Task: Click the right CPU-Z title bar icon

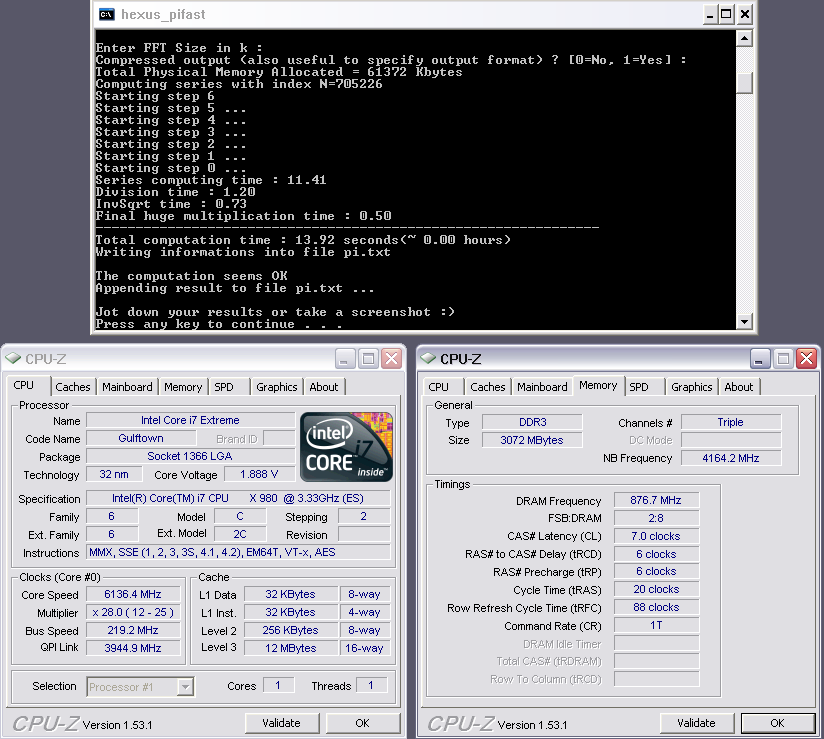Action: tap(428, 358)
